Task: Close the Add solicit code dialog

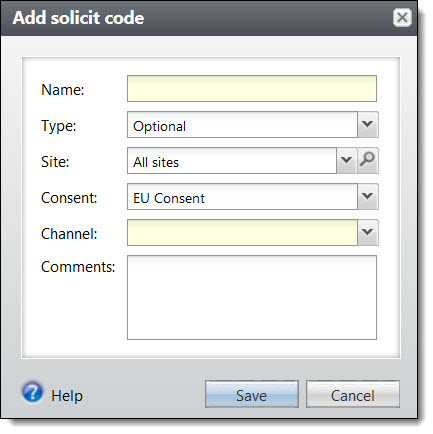Action: (402, 17)
